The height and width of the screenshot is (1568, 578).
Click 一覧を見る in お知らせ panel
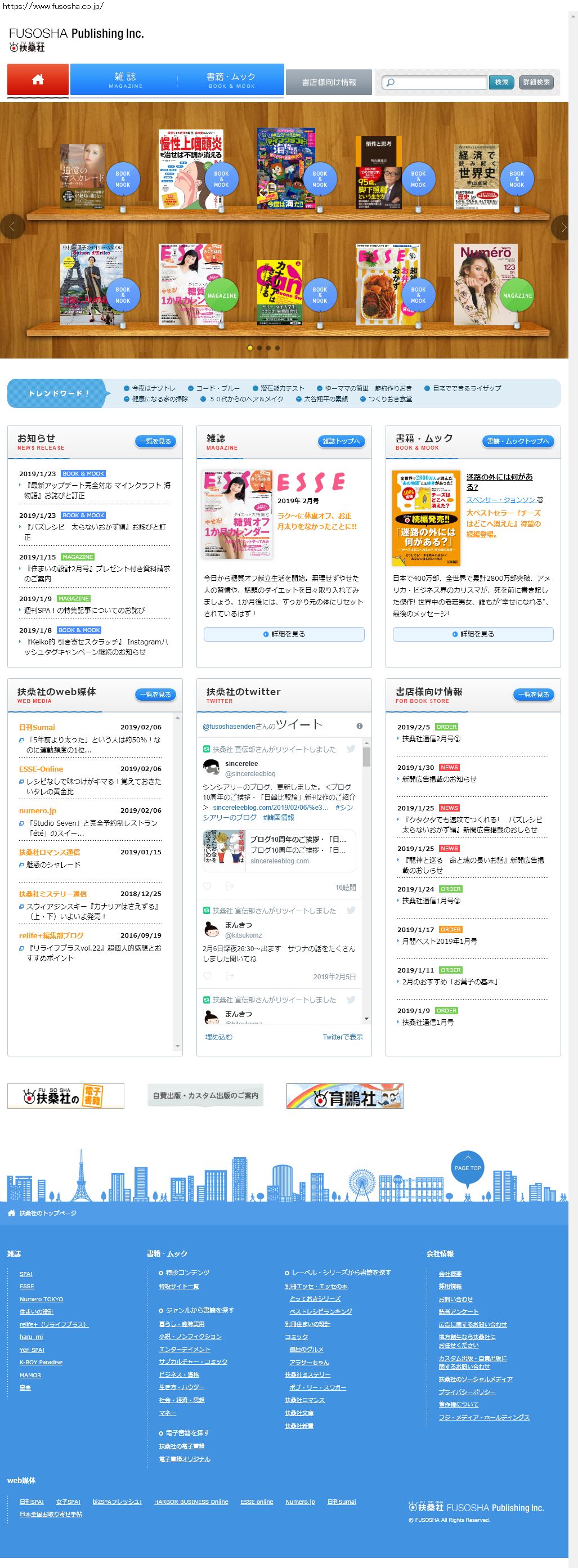pos(156,441)
